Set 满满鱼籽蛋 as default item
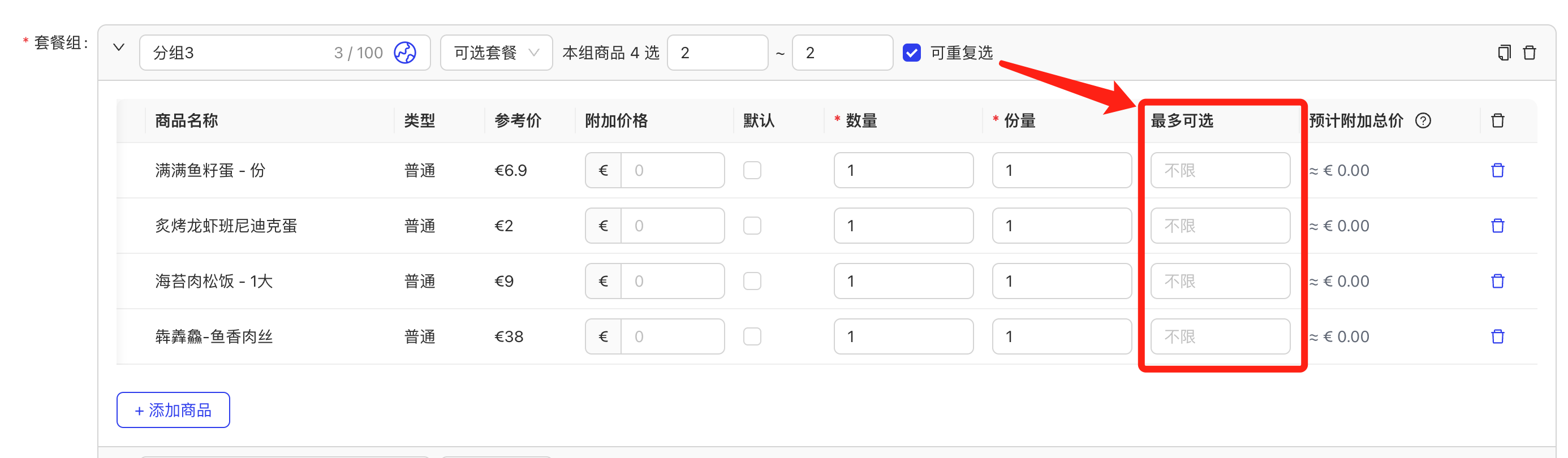1568x458 pixels. pos(752,170)
